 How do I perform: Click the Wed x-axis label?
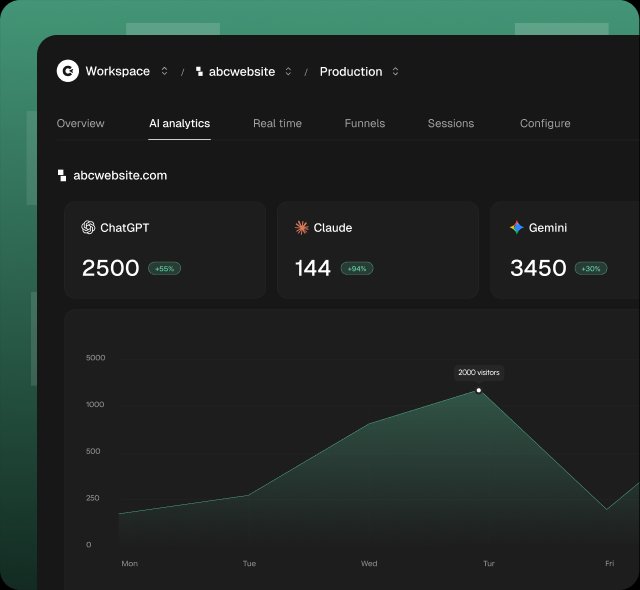point(369,563)
